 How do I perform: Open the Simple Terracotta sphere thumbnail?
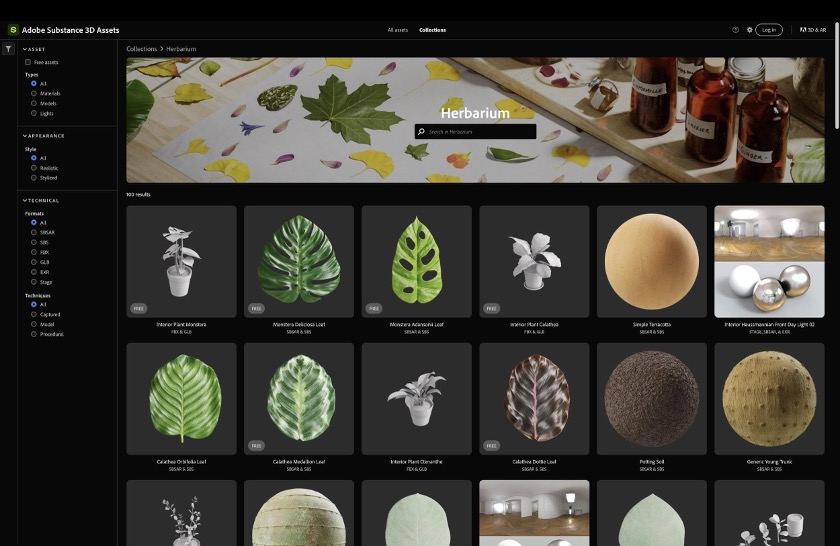(651, 261)
